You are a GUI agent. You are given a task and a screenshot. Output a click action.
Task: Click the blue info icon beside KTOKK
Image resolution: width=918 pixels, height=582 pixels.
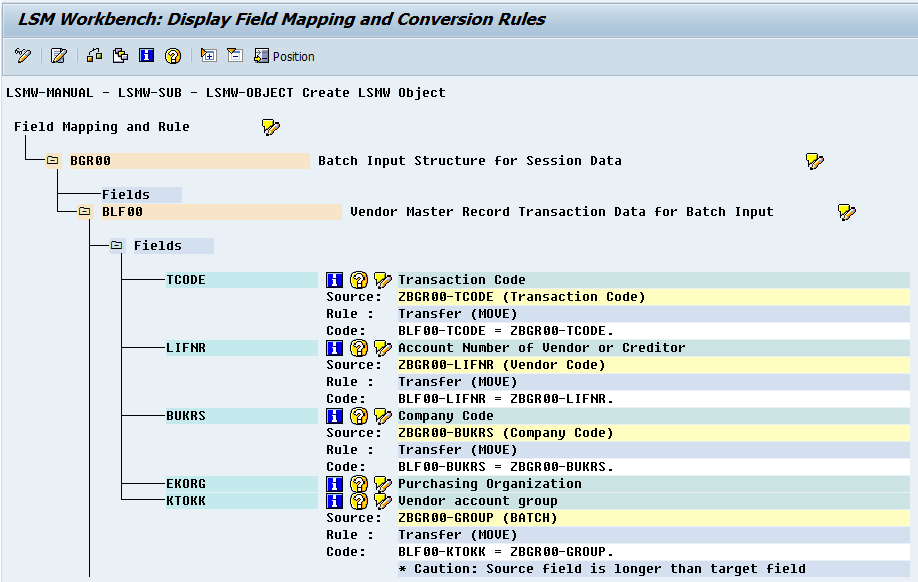tap(335, 500)
